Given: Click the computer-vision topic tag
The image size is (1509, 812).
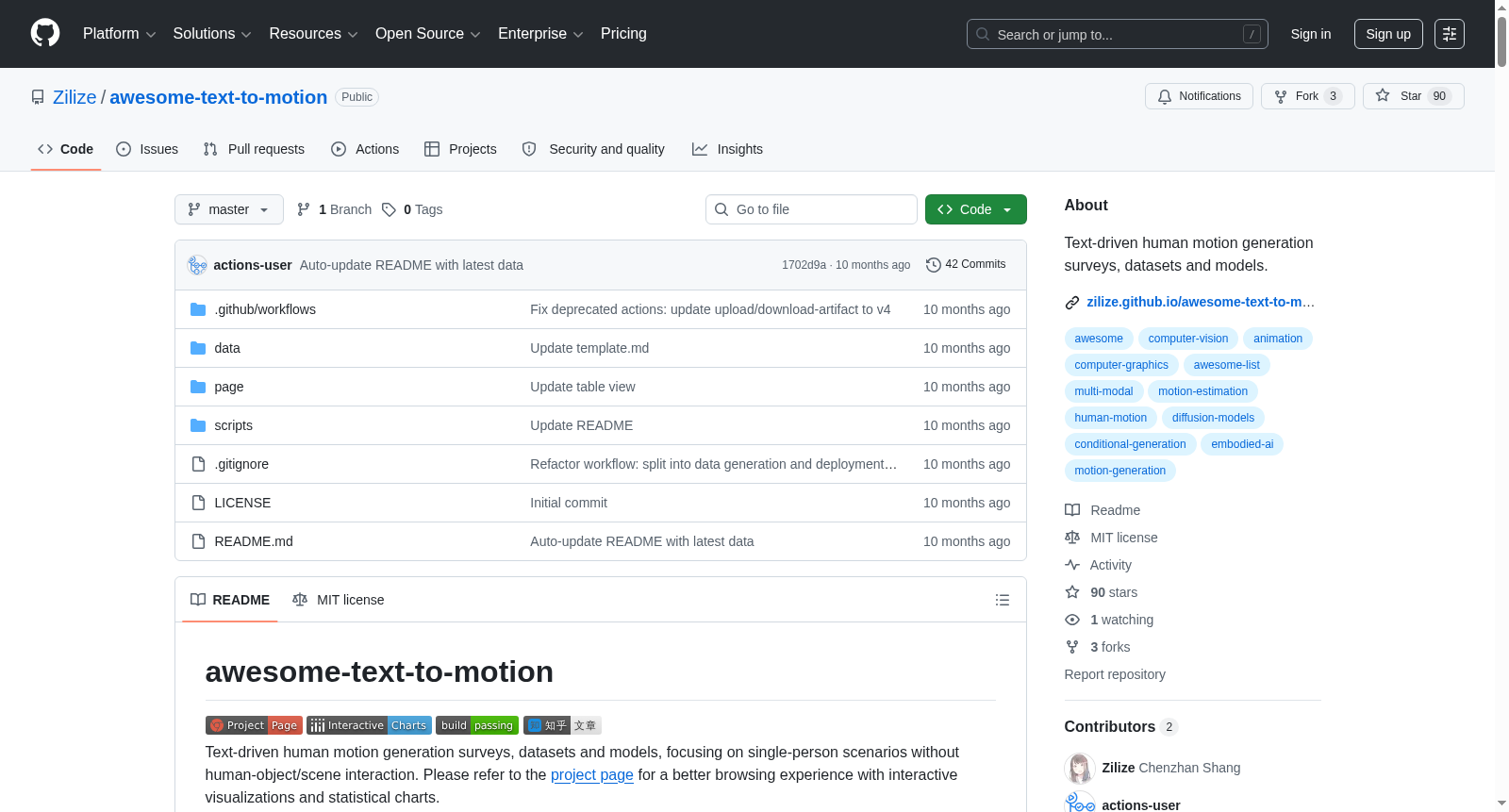Looking at the screenshot, I should pos(1188,339).
